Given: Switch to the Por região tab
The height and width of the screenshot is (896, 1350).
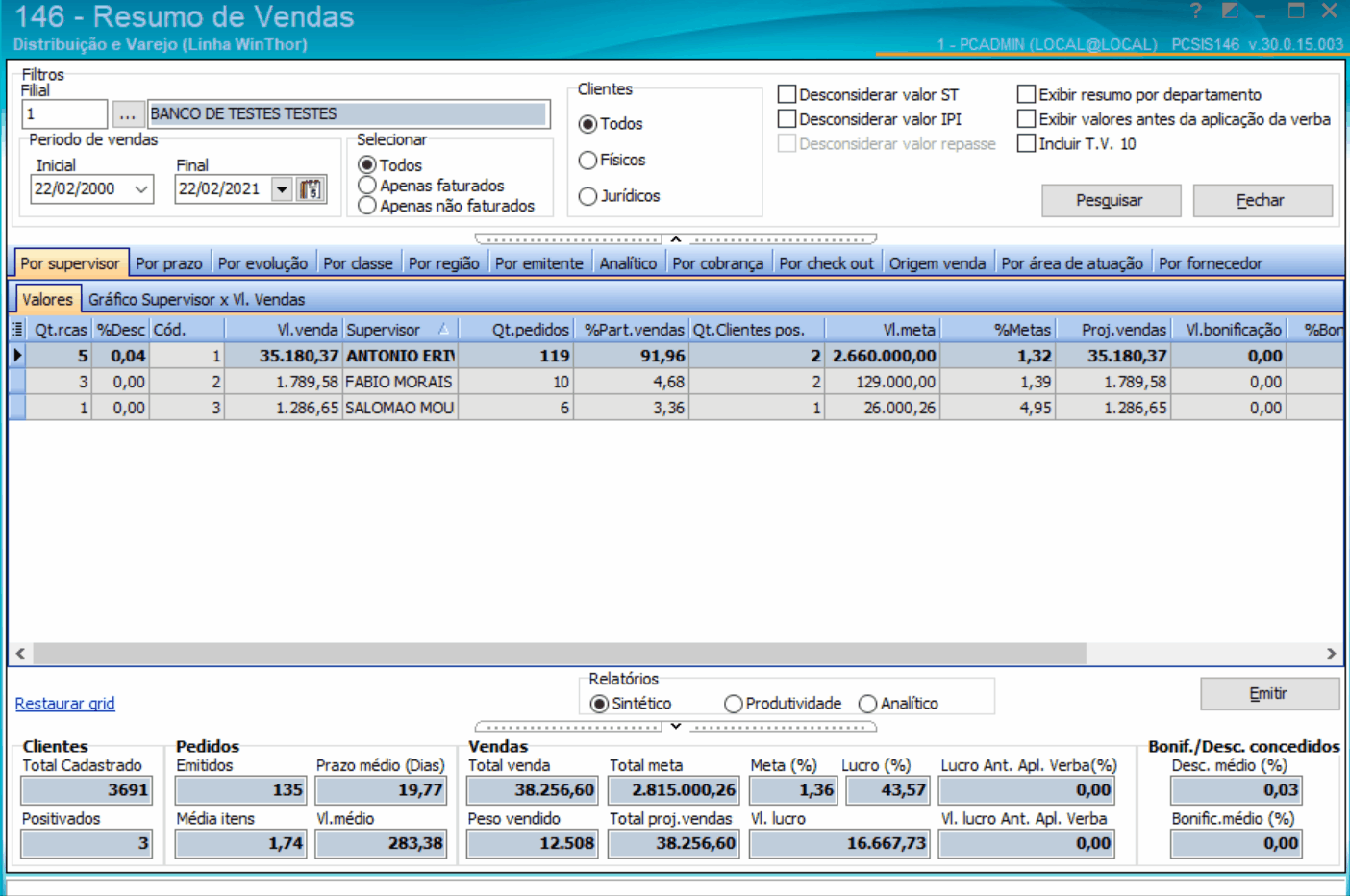Looking at the screenshot, I should (443, 263).
